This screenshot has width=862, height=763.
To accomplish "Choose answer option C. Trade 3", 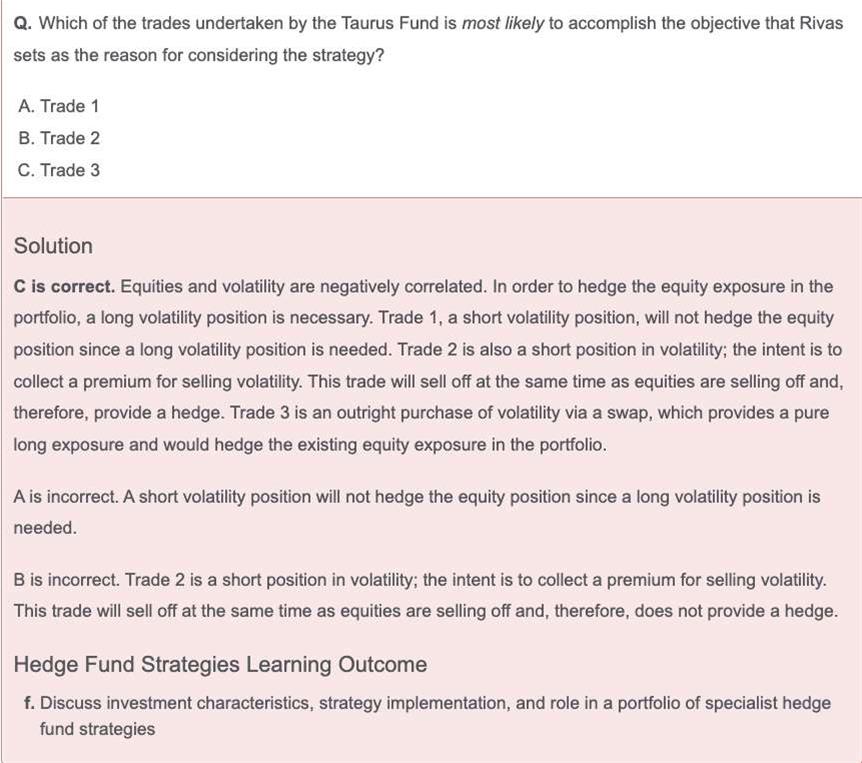I will tap(58, 170).
